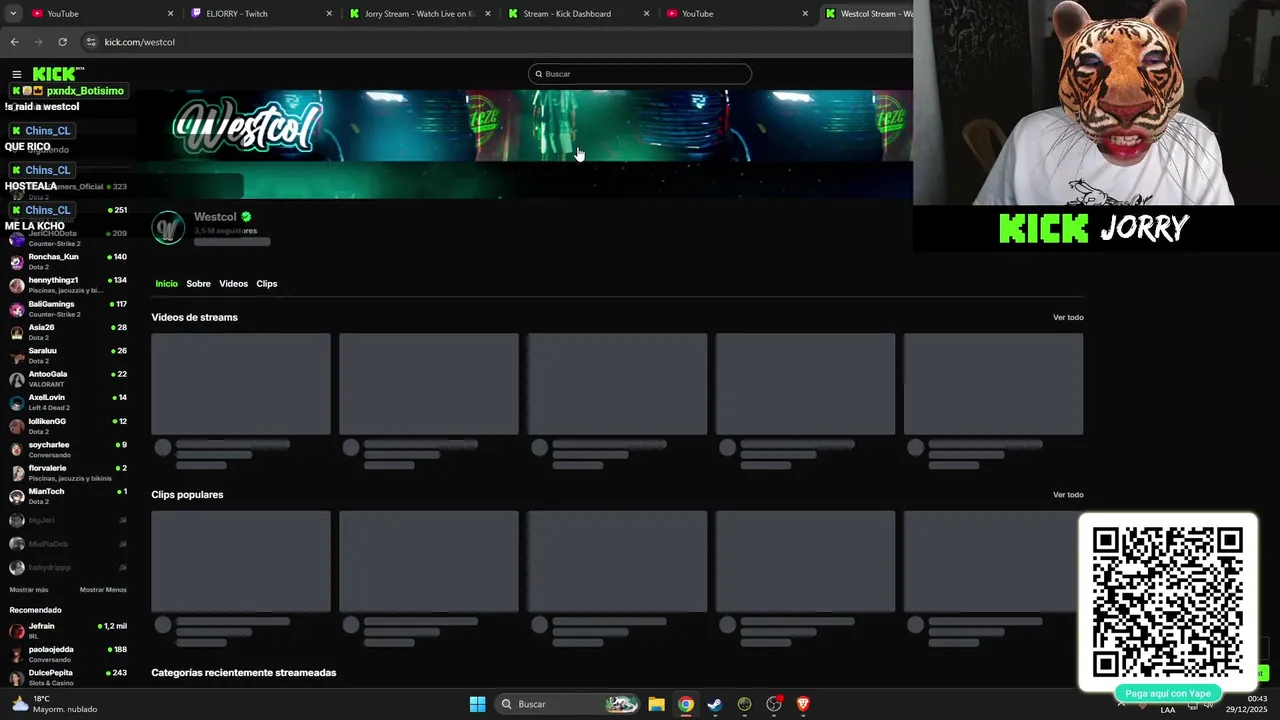Viewport: 1280px width, 720px height.
Task: Click the Westcol channel name
Action: tap(215, 217)
